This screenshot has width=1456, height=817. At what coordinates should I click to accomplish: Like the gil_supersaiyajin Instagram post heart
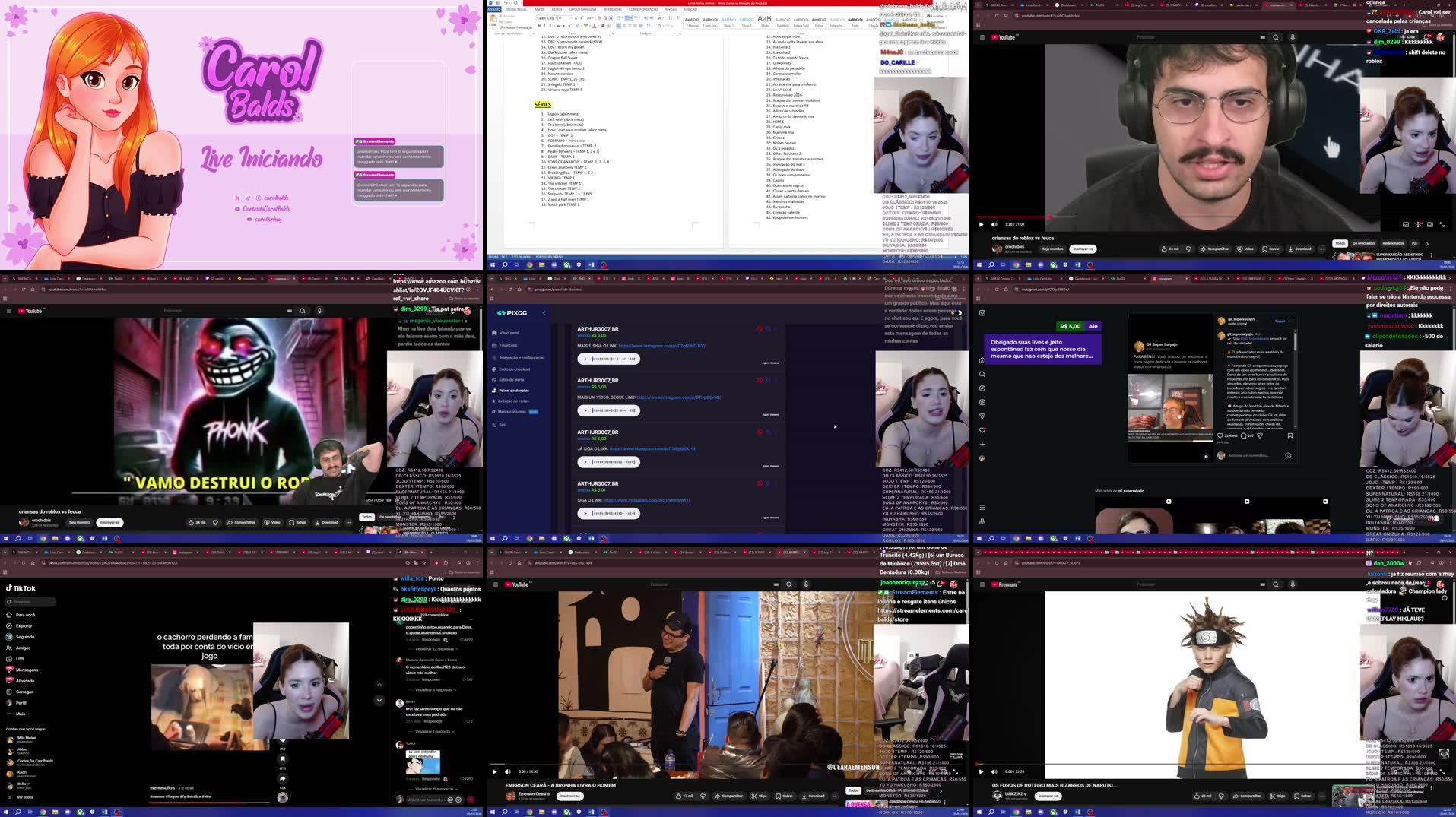(1220, 435)
